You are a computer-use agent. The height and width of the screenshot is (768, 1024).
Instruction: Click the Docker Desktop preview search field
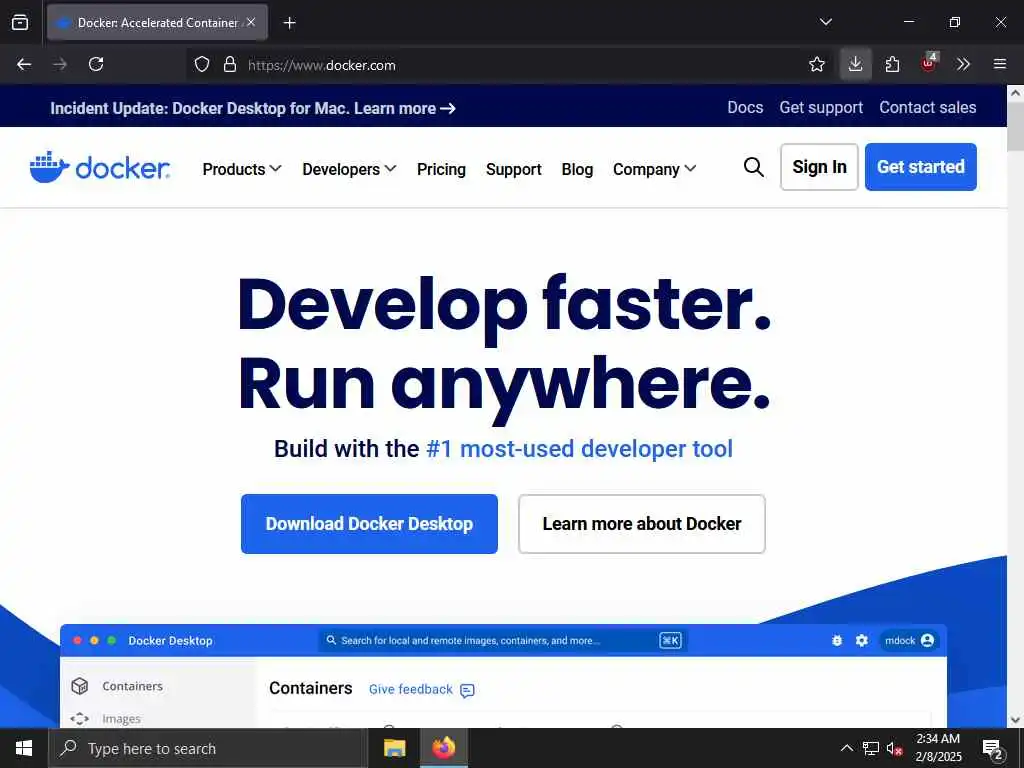click(503, 641)
